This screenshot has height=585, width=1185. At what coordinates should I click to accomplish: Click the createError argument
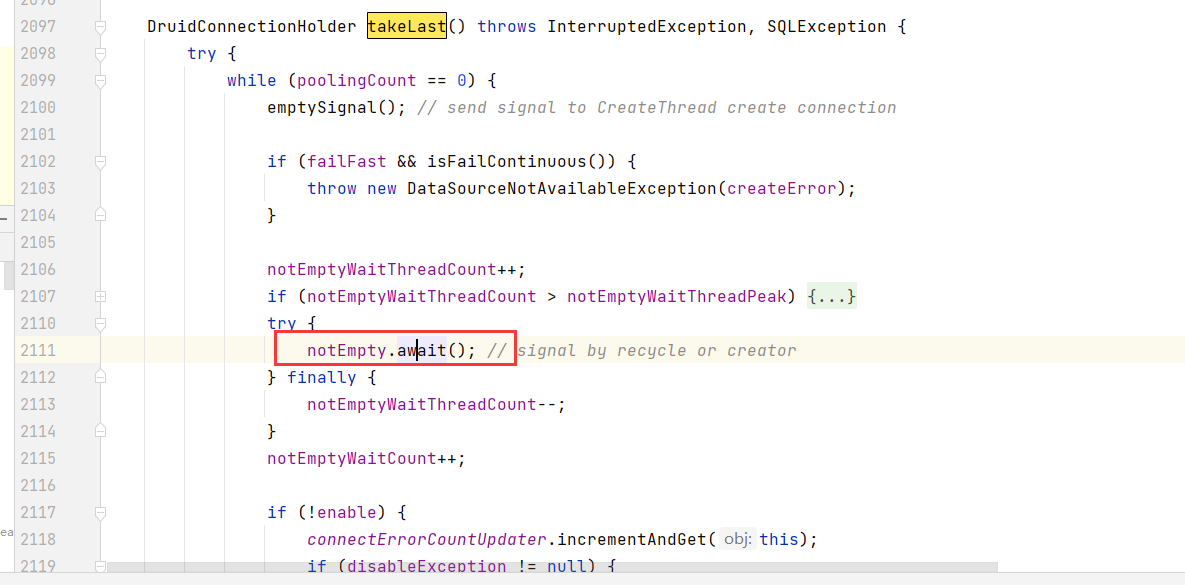coord(781,188)
